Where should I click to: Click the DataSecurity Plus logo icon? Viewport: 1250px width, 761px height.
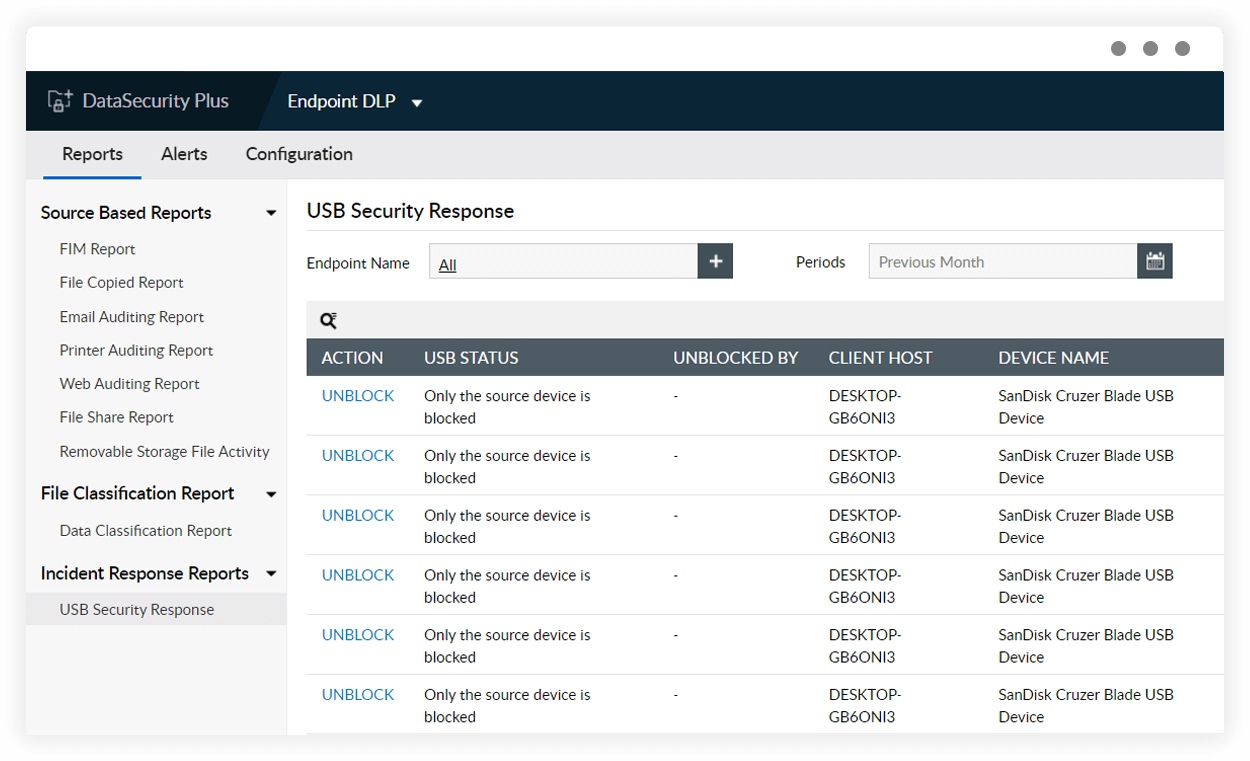57,100
